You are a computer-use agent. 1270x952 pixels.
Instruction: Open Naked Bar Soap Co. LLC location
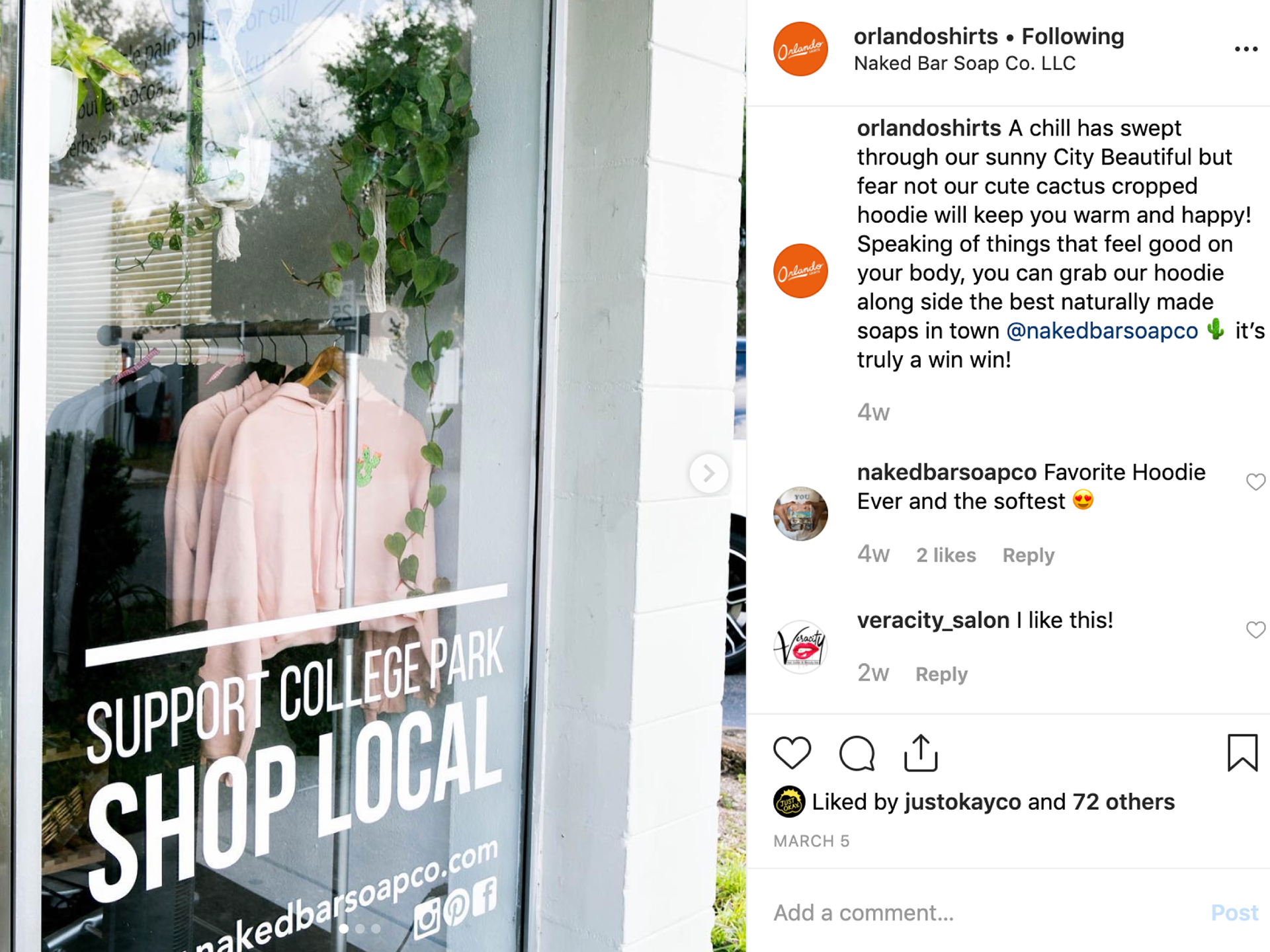(964, 63)
